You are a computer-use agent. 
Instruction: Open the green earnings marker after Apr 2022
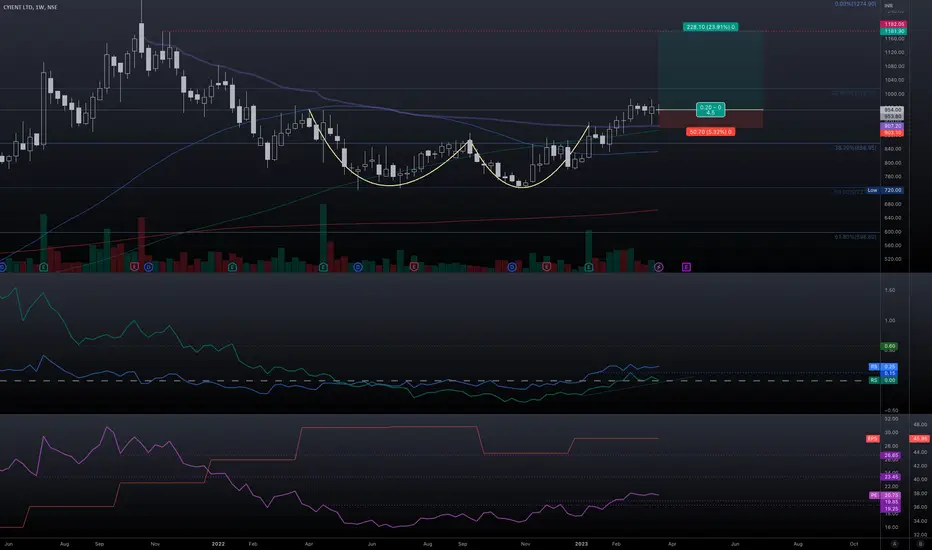click(x=323, y=268)
